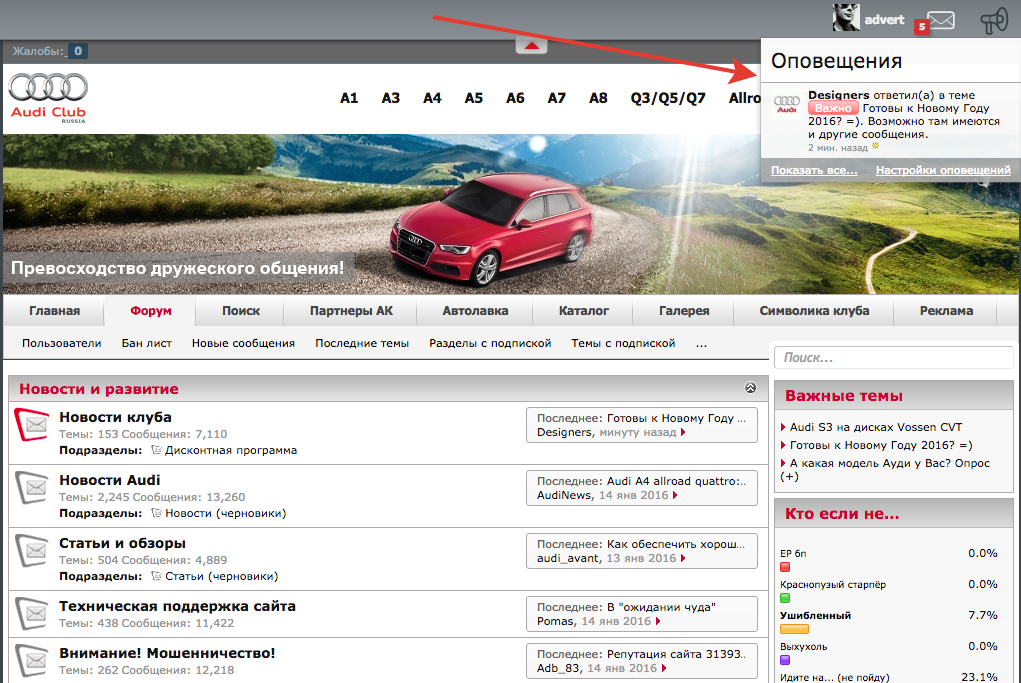Click the Новости Audi forum status icon
This screenshot has width=1021, height=683.
(x=33, y=487)
